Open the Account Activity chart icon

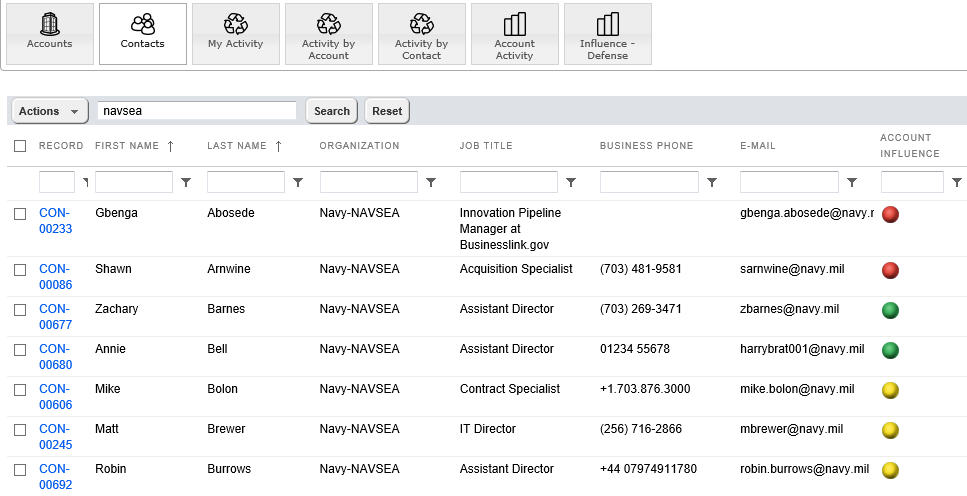coord(514,25)
